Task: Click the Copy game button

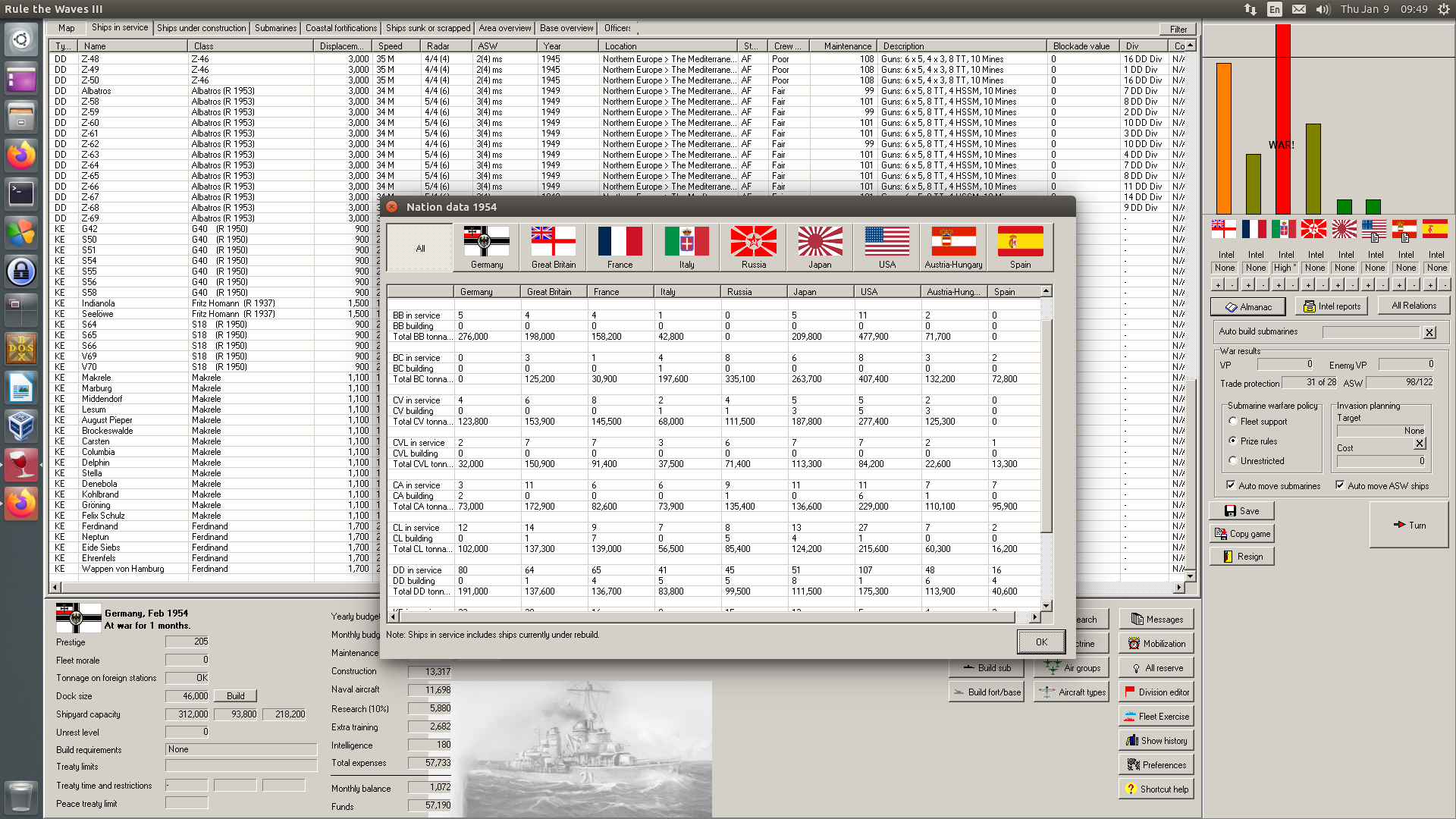Action: (1241, 534)
